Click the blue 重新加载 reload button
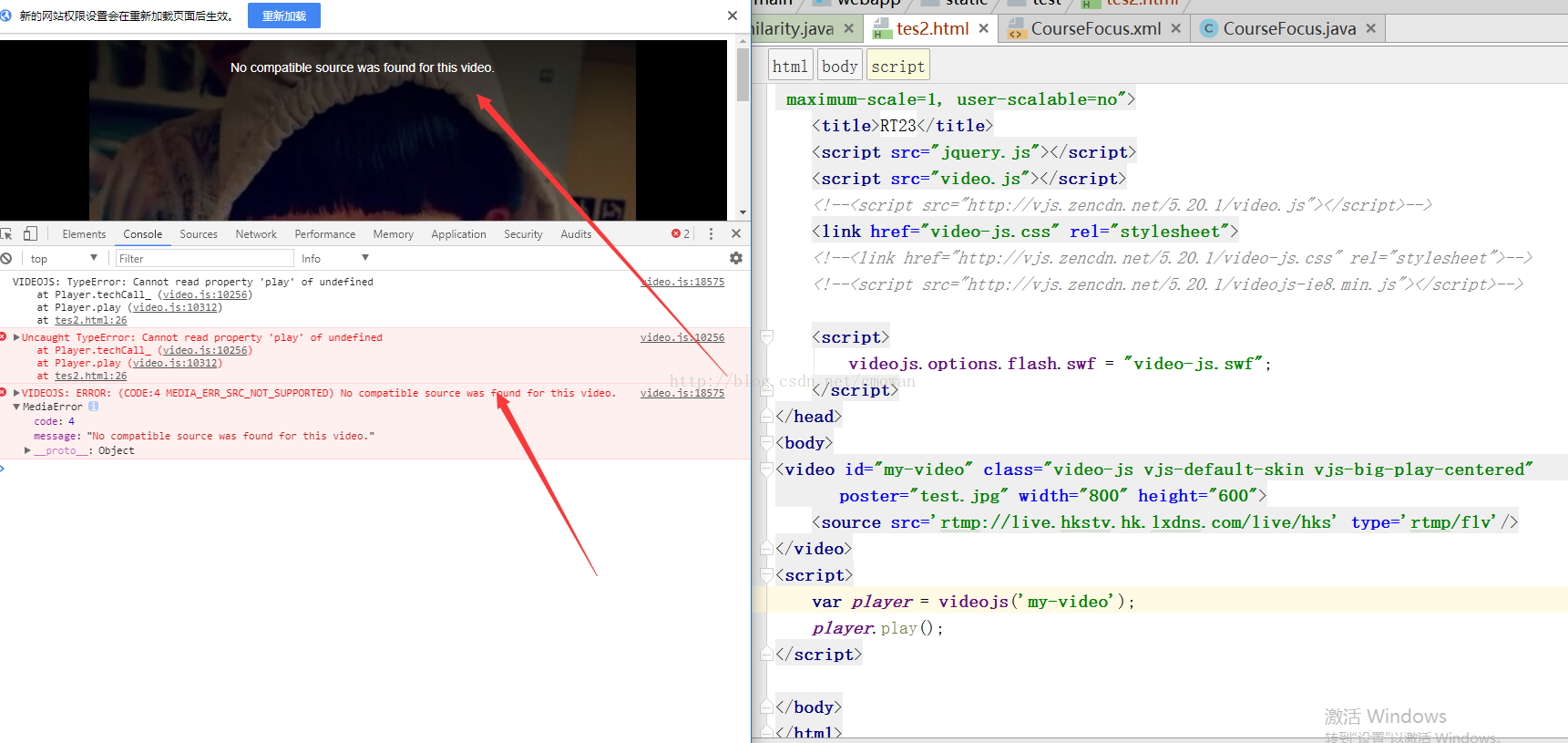Screen dimensions: 1568x743 coord(284,15)
